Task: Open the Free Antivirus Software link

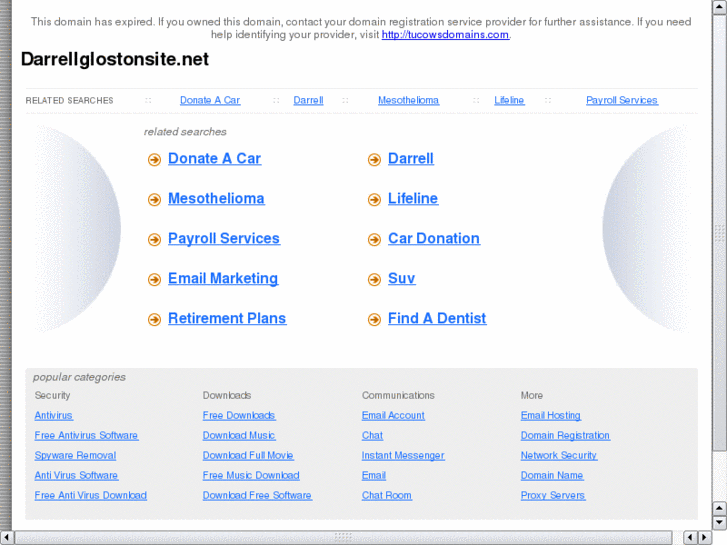Action: (x=86, y=436)
